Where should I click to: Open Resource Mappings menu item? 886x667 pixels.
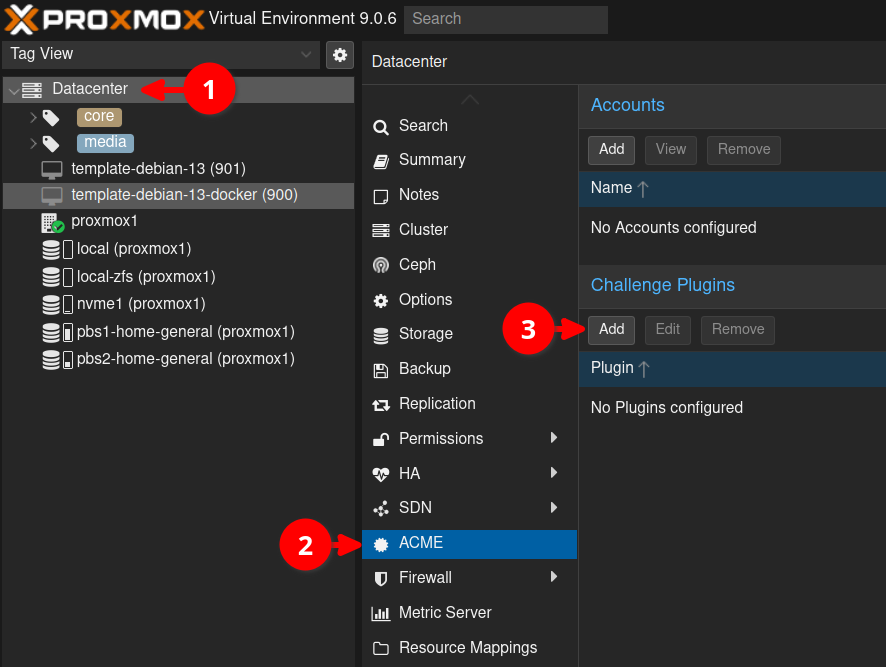469,648
